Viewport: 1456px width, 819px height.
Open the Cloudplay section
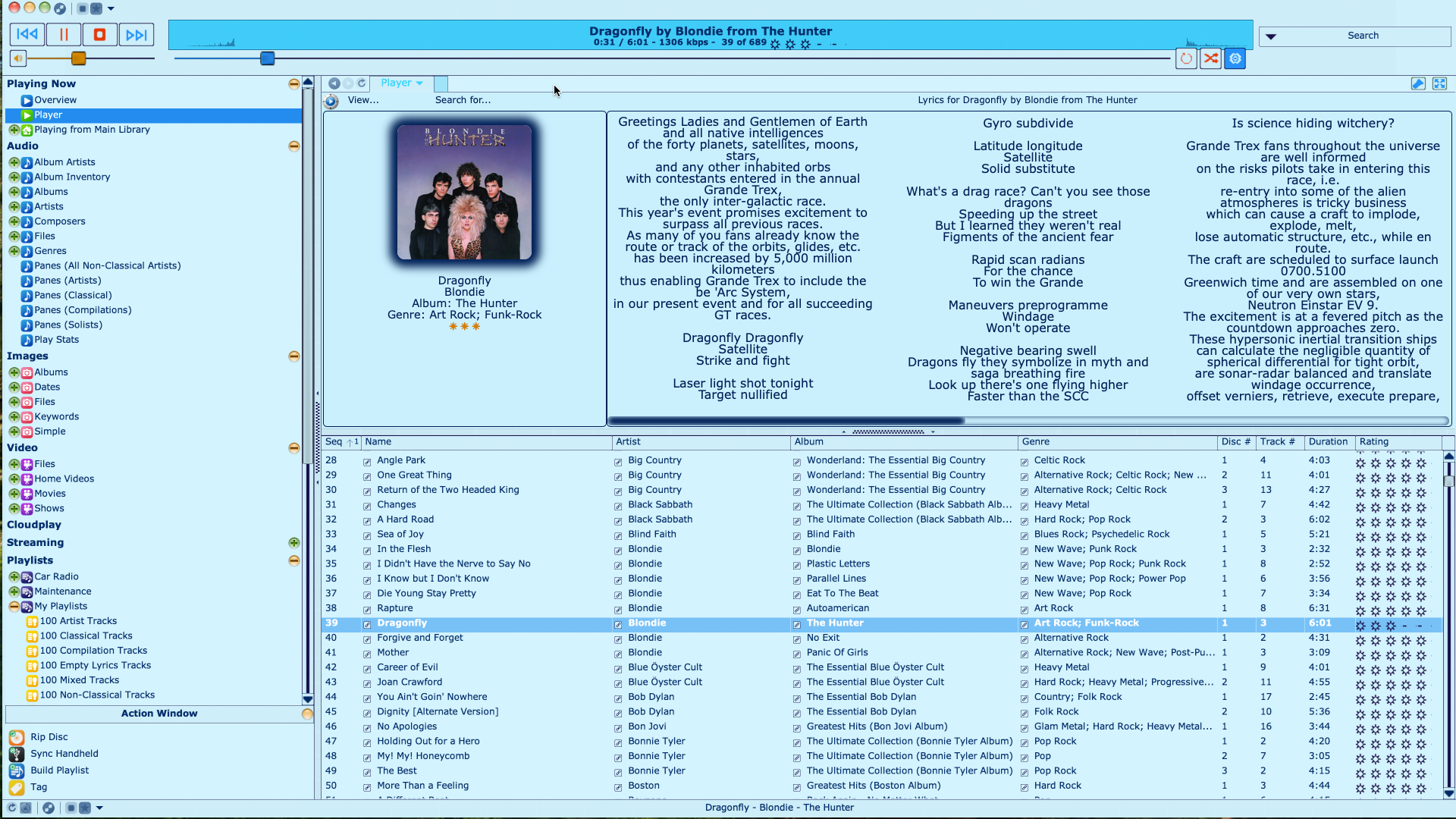click(x=34, y=525)
